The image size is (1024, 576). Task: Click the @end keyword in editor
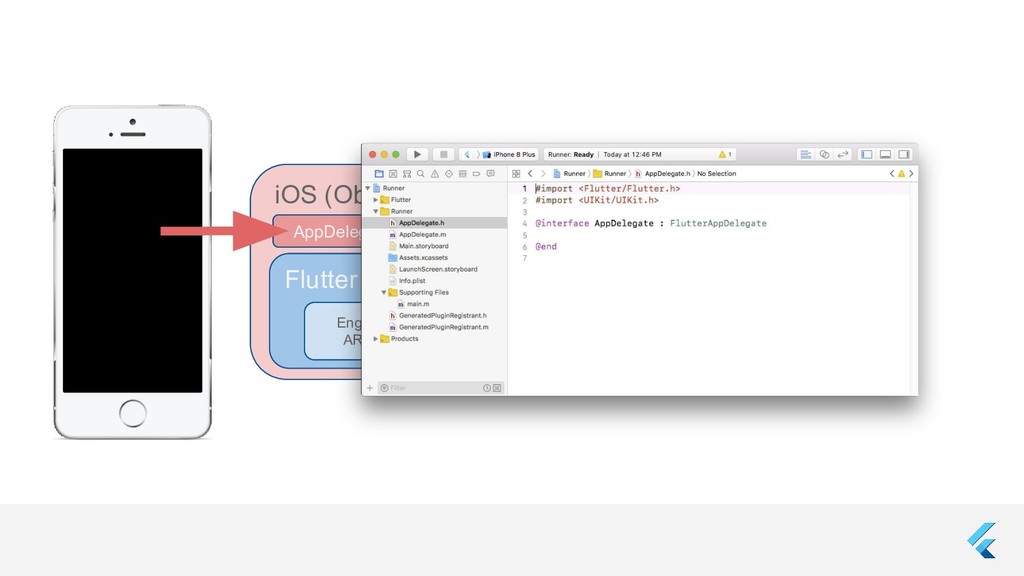click(x=546, y=247)
